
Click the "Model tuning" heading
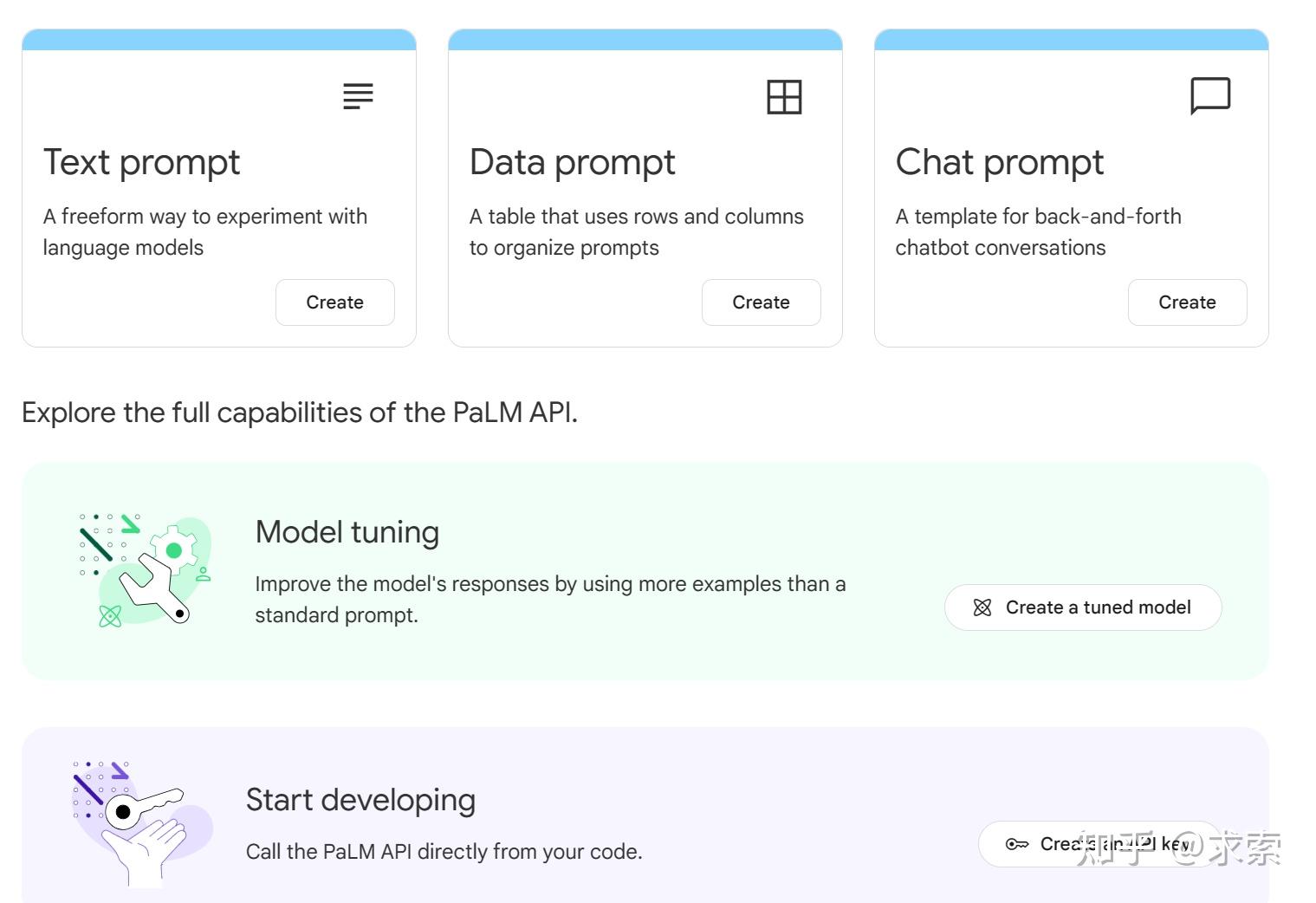point(347,532)
